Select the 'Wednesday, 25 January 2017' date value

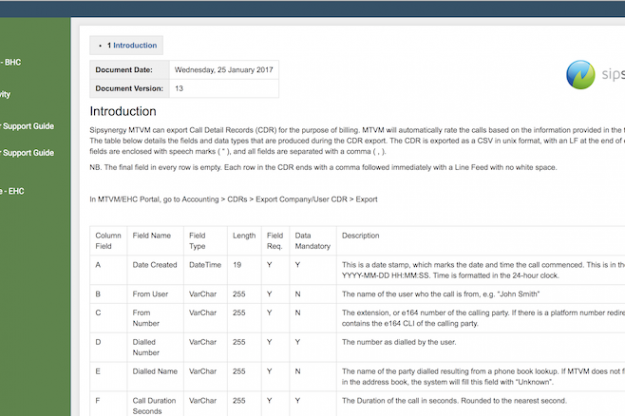222,71
